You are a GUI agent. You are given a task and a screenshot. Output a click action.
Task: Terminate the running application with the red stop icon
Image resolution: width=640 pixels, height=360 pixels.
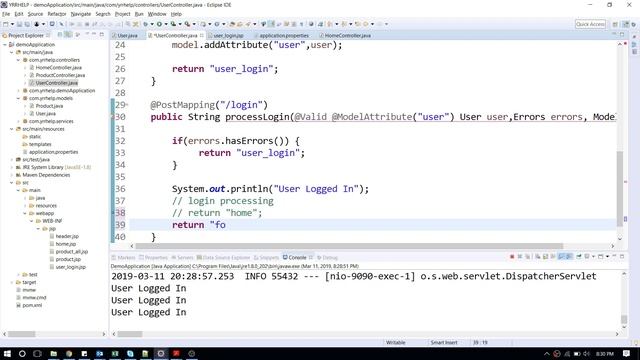tap(512, 257)
